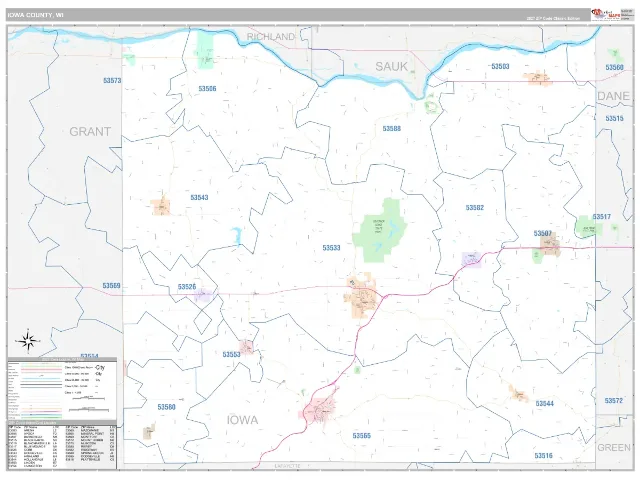The image size is (640, 480).
Task: Click ZIP code 53582
Action: point(475,208)
